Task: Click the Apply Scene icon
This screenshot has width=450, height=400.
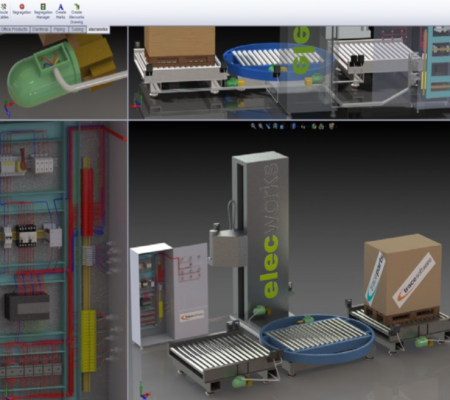Action: pos(321,126)
